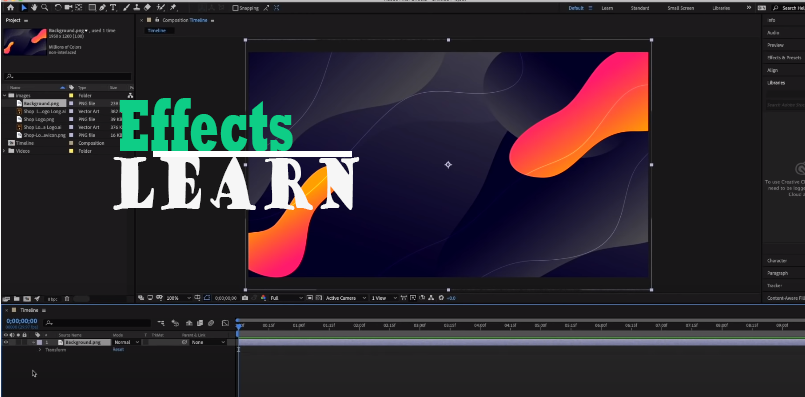805x397 pixels.
Task: Click the Project panel search field
Action: [68, 76]
